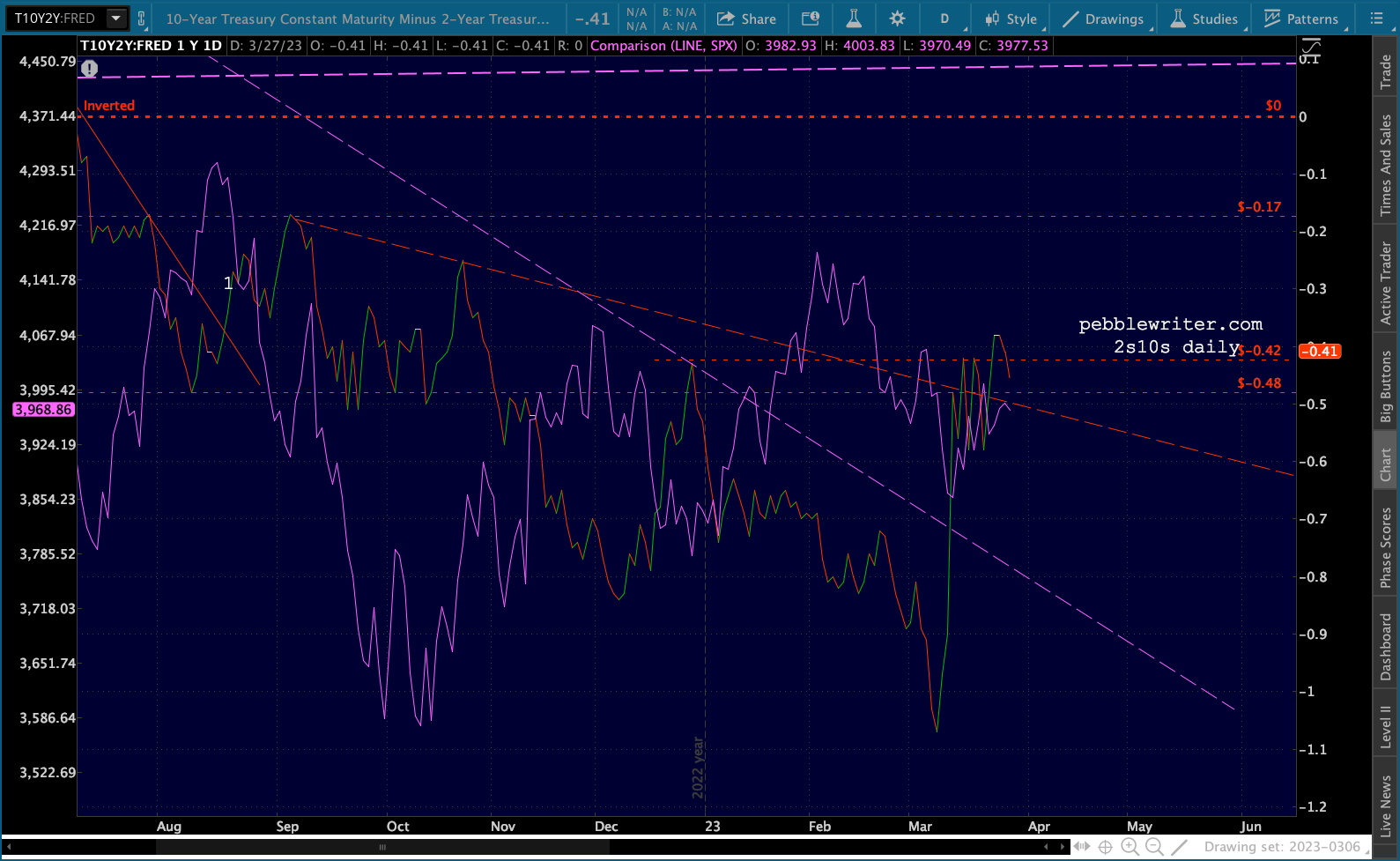Click the 'H: 4003.83' comparison high value

coord(859,46)
